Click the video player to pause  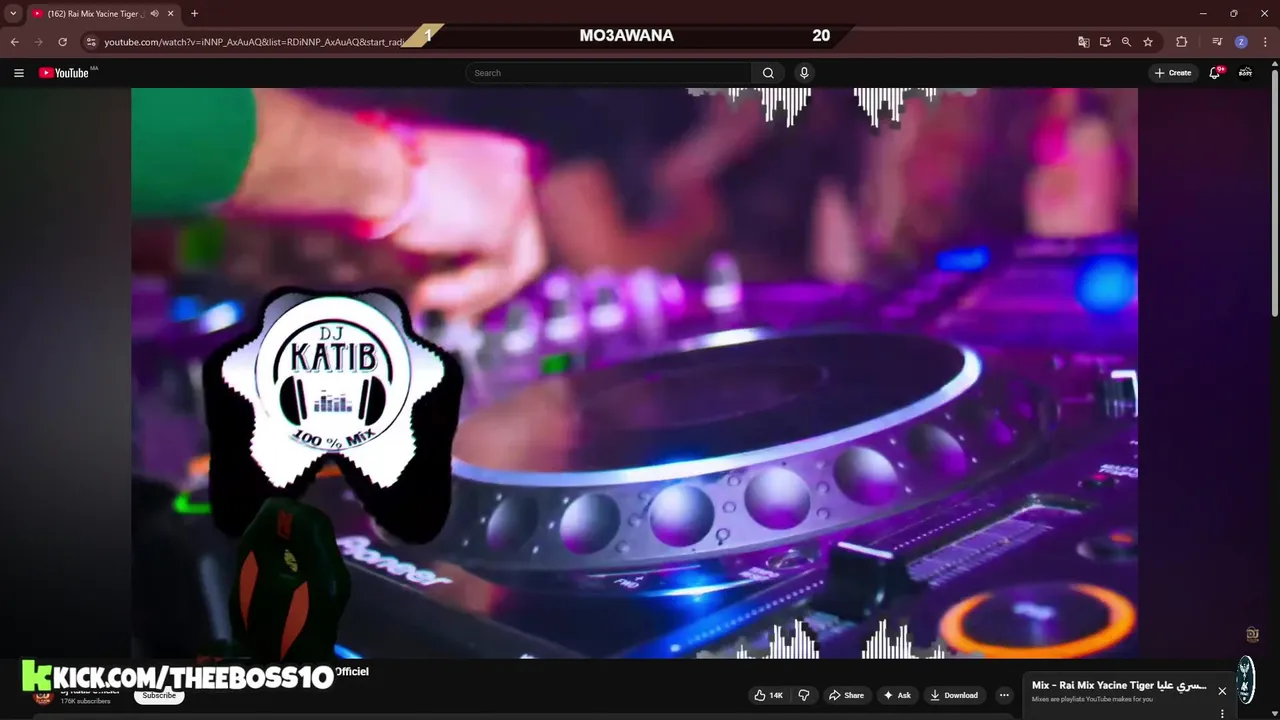coord(634,373)
